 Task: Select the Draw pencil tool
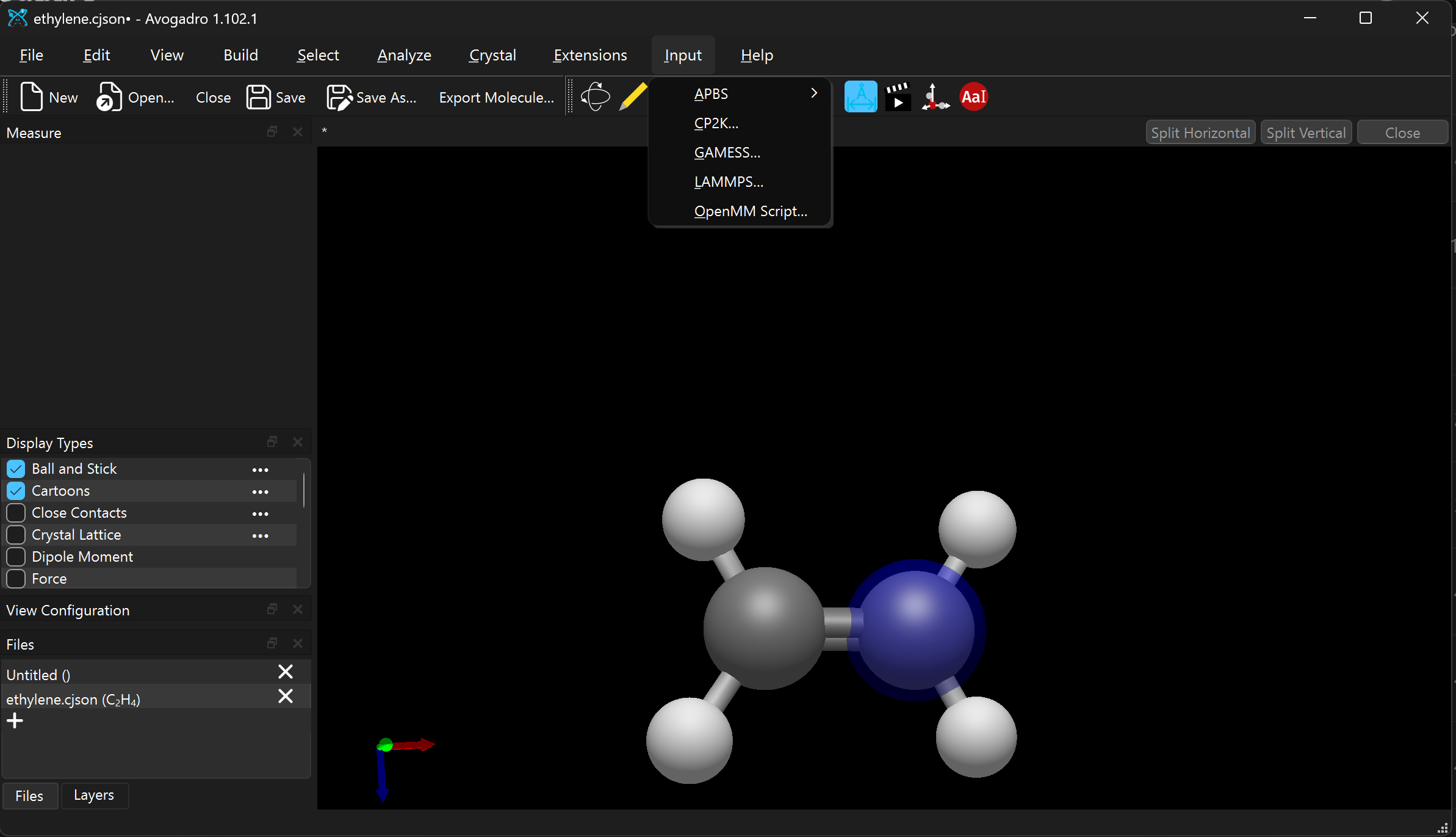tap(633, 97)
